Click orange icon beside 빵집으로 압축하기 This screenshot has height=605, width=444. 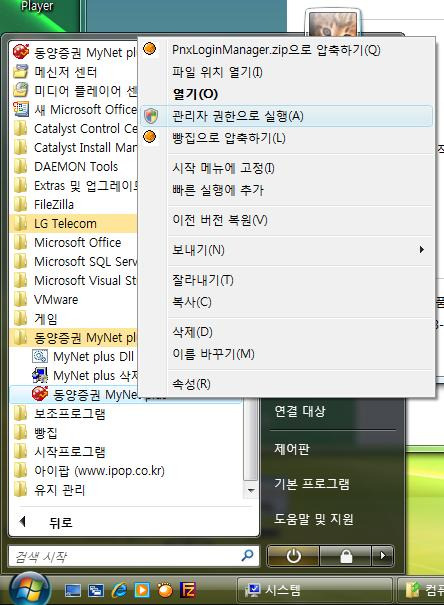click(x=150, y=137)
